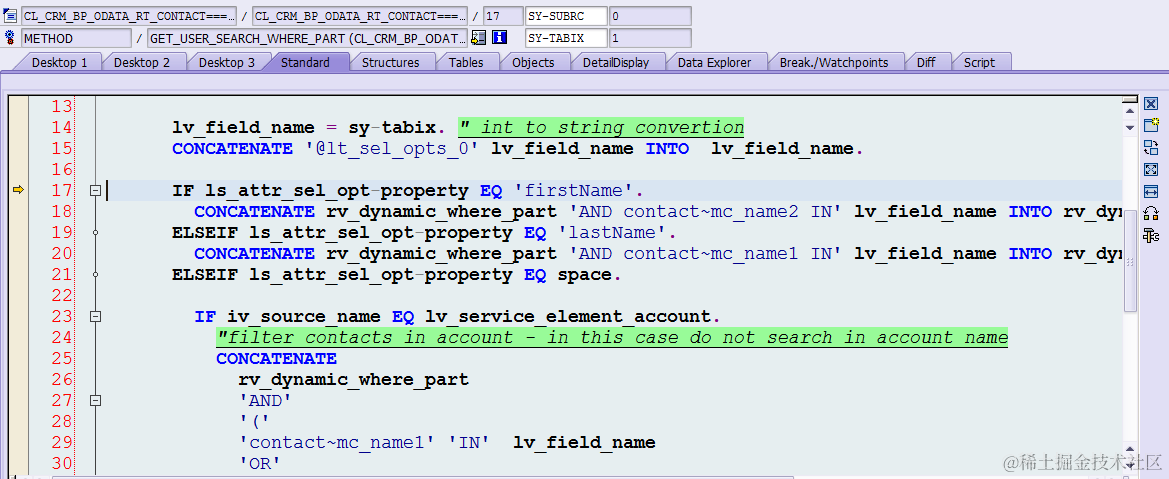Viewport: 1169px width, 479px height.
Task: Click the 'OR' literal on line 30
Action: (x=260, y=464)
